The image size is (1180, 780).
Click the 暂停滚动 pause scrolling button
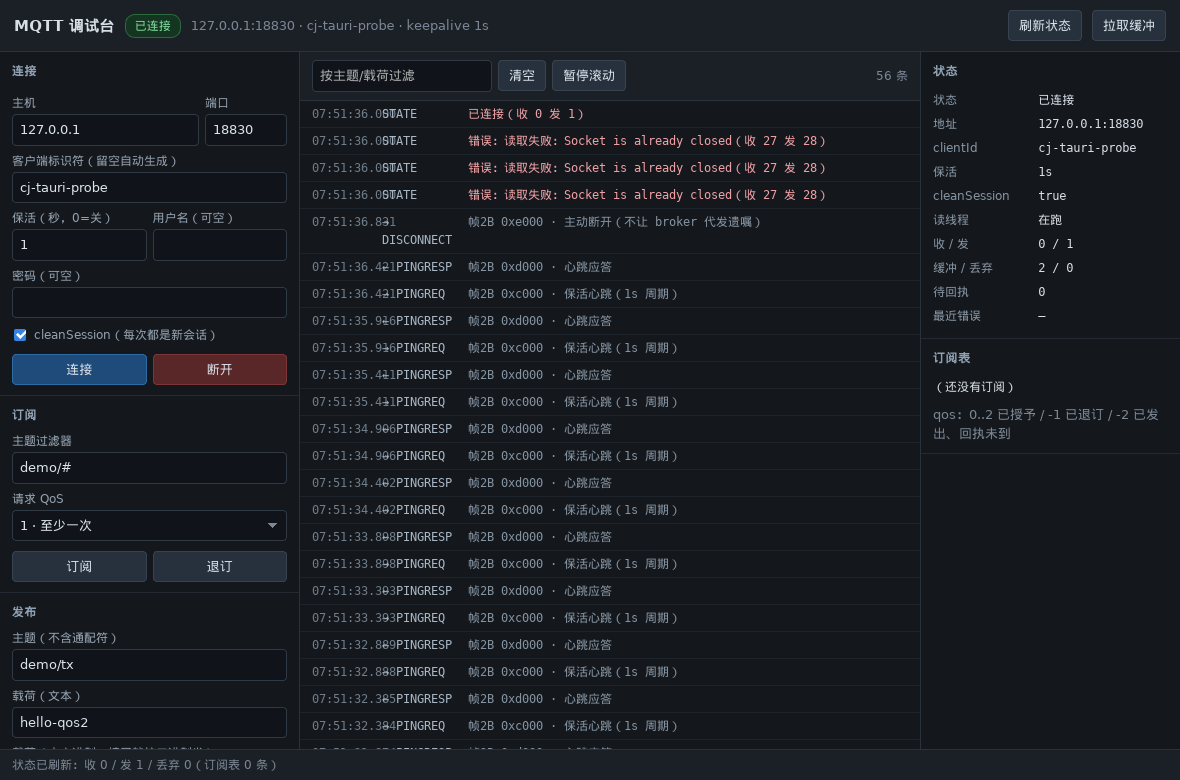tap(588, 75)
